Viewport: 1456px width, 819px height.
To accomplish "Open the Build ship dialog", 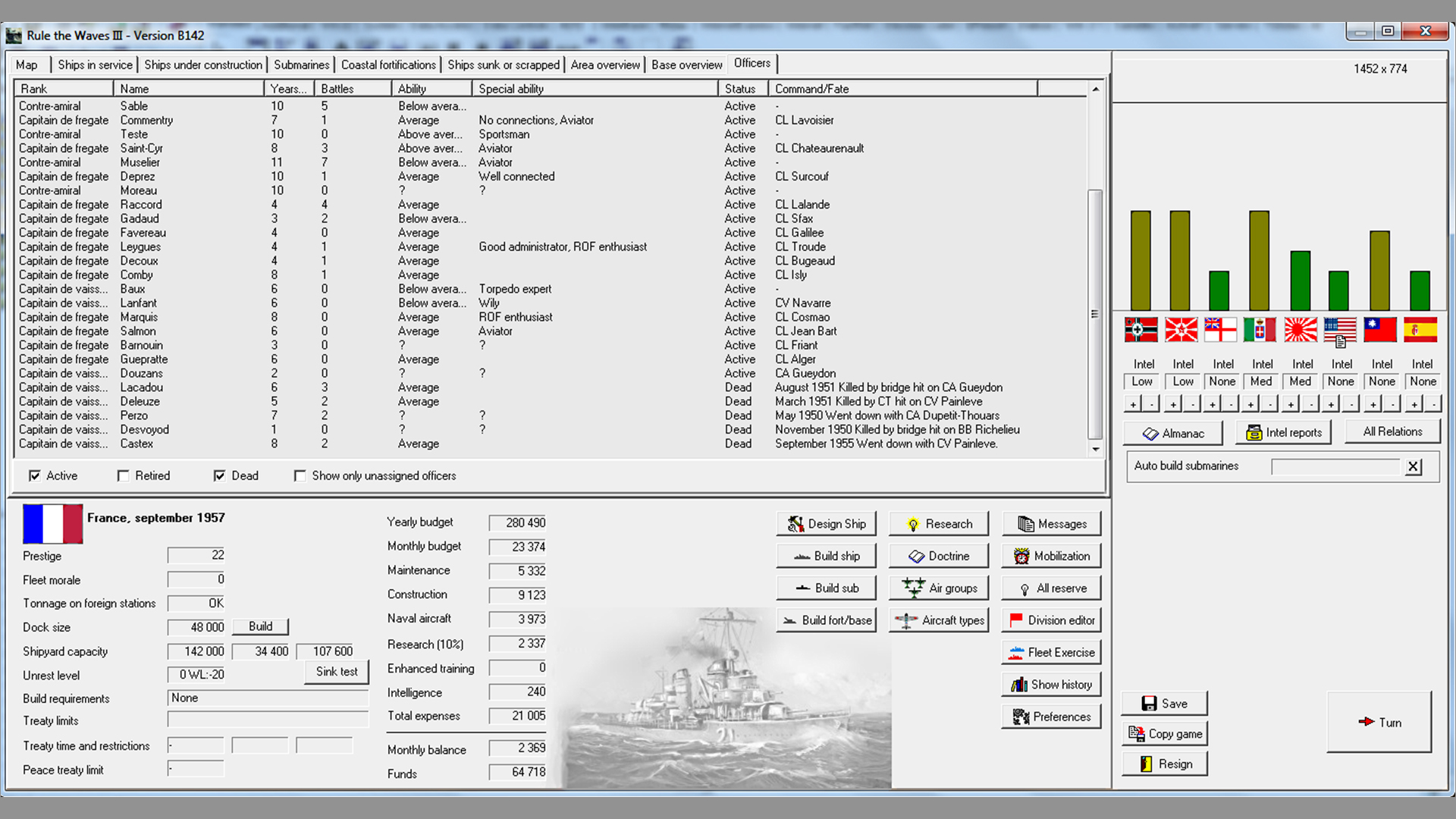I will 826,556.
